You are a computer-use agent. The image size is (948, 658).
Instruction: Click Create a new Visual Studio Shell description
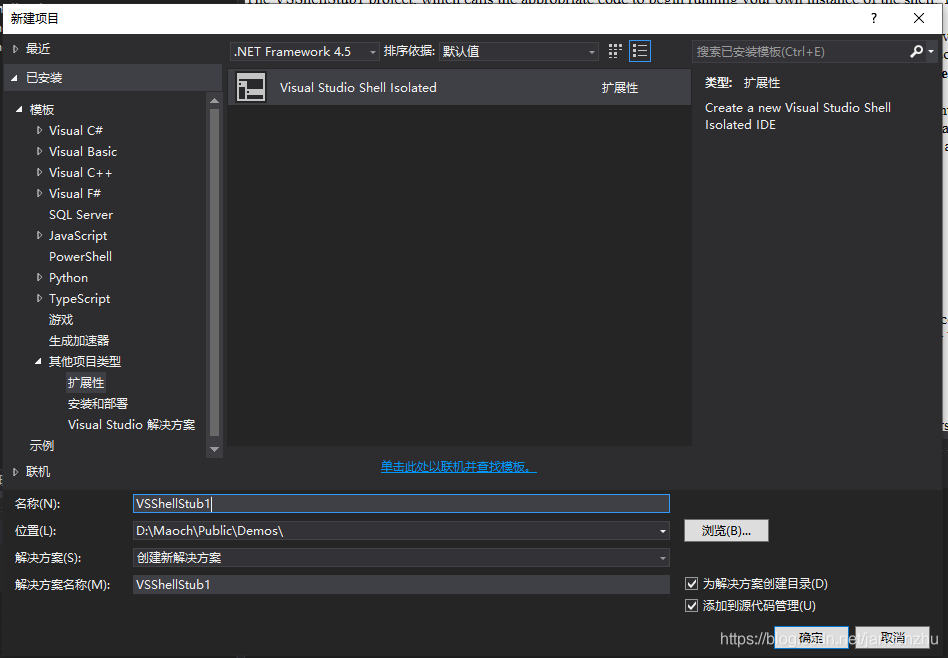point(797,116)
